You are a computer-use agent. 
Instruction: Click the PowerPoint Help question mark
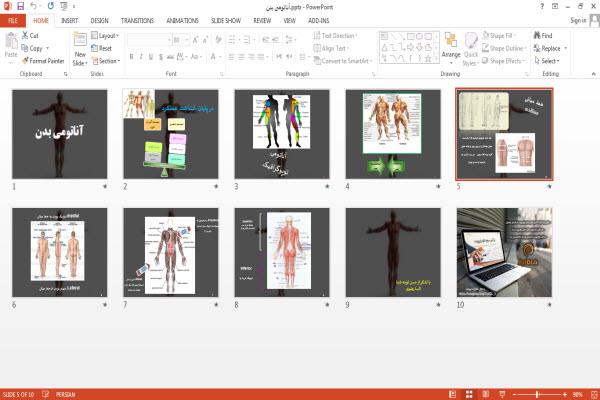point(542,7)
